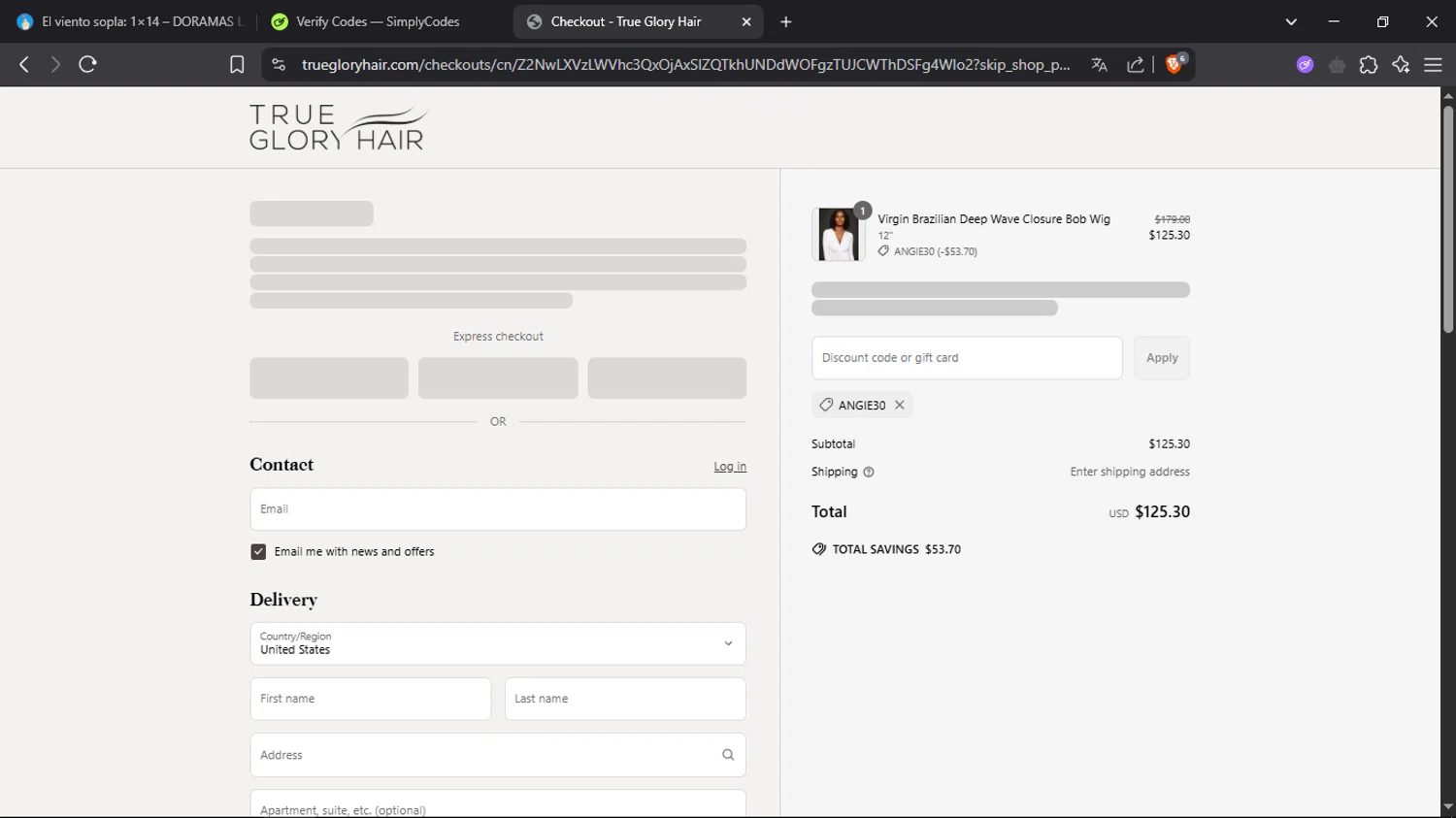
Task: Bookmark this page
Action: pos(237,64)
